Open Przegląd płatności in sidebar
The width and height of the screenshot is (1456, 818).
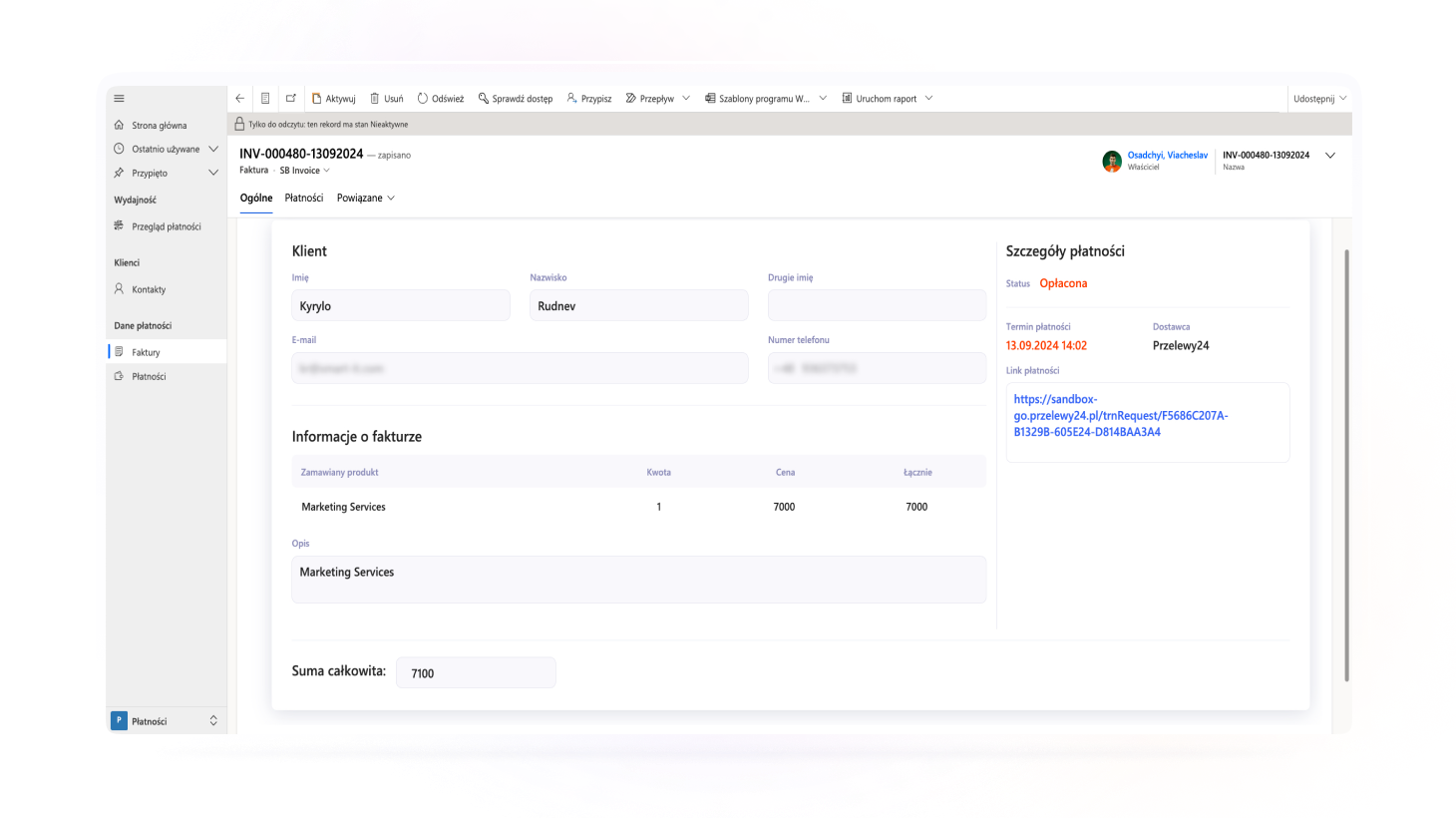tap(166, 226)
